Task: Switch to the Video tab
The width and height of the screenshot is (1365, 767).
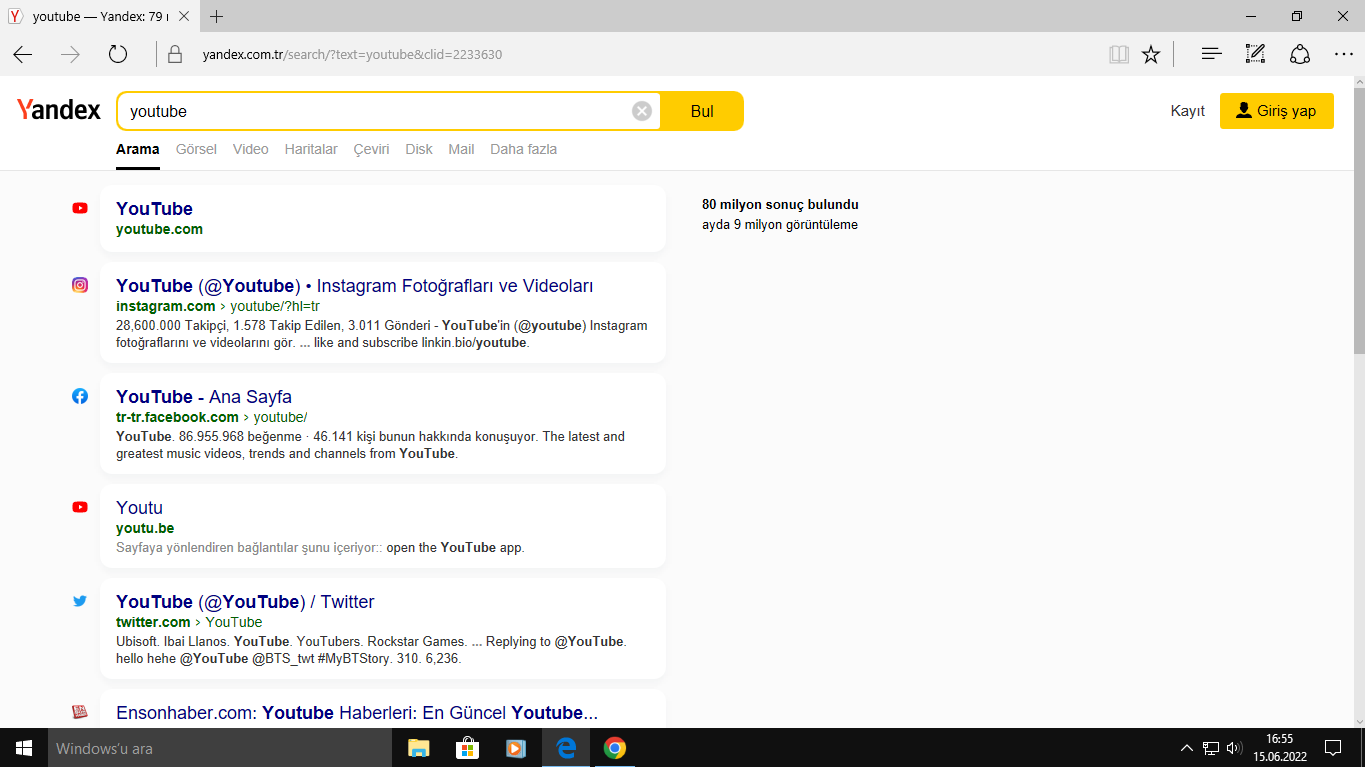Action: [251, 149]
